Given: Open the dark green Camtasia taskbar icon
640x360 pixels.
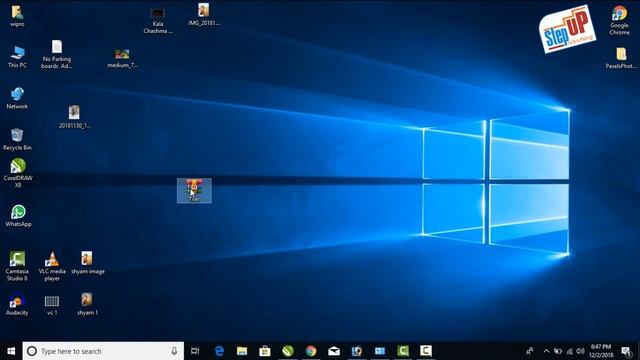Looking at the screenshot, I should click(x=403, y=351).
